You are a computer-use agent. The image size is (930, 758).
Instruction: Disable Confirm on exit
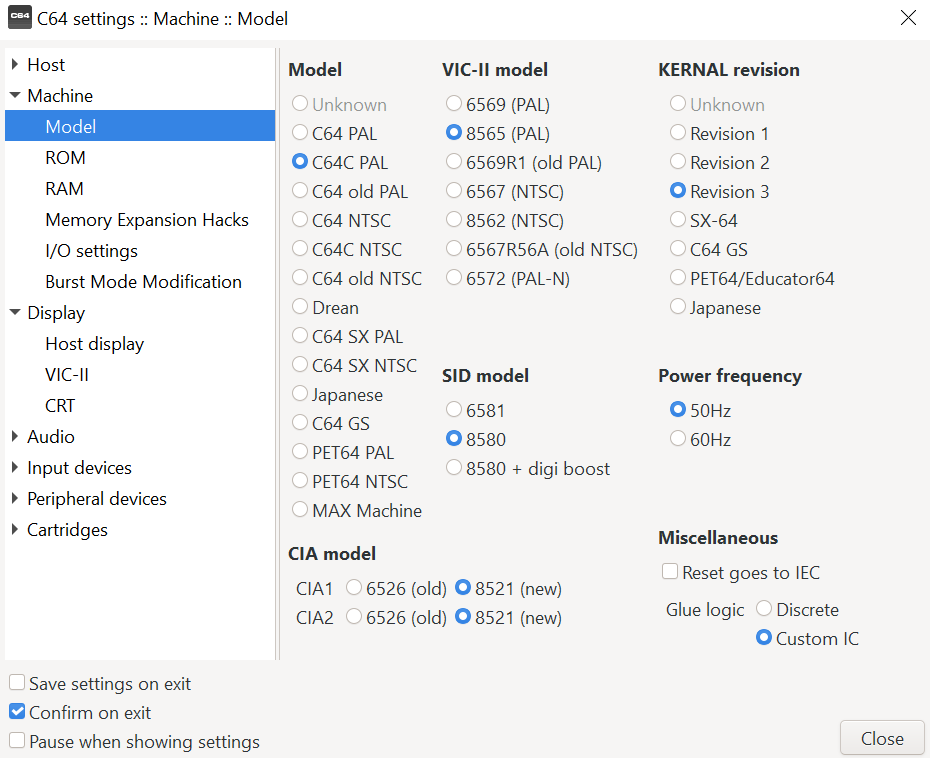pos(79,712)
